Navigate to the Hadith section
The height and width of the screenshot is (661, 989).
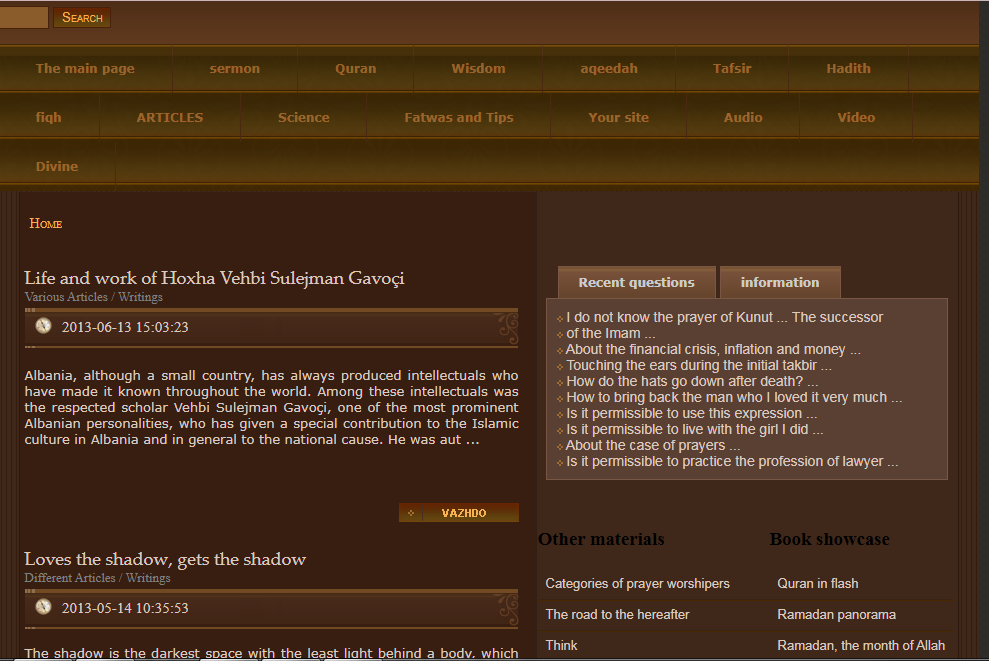pyautogui.click(x=848, y=68)
